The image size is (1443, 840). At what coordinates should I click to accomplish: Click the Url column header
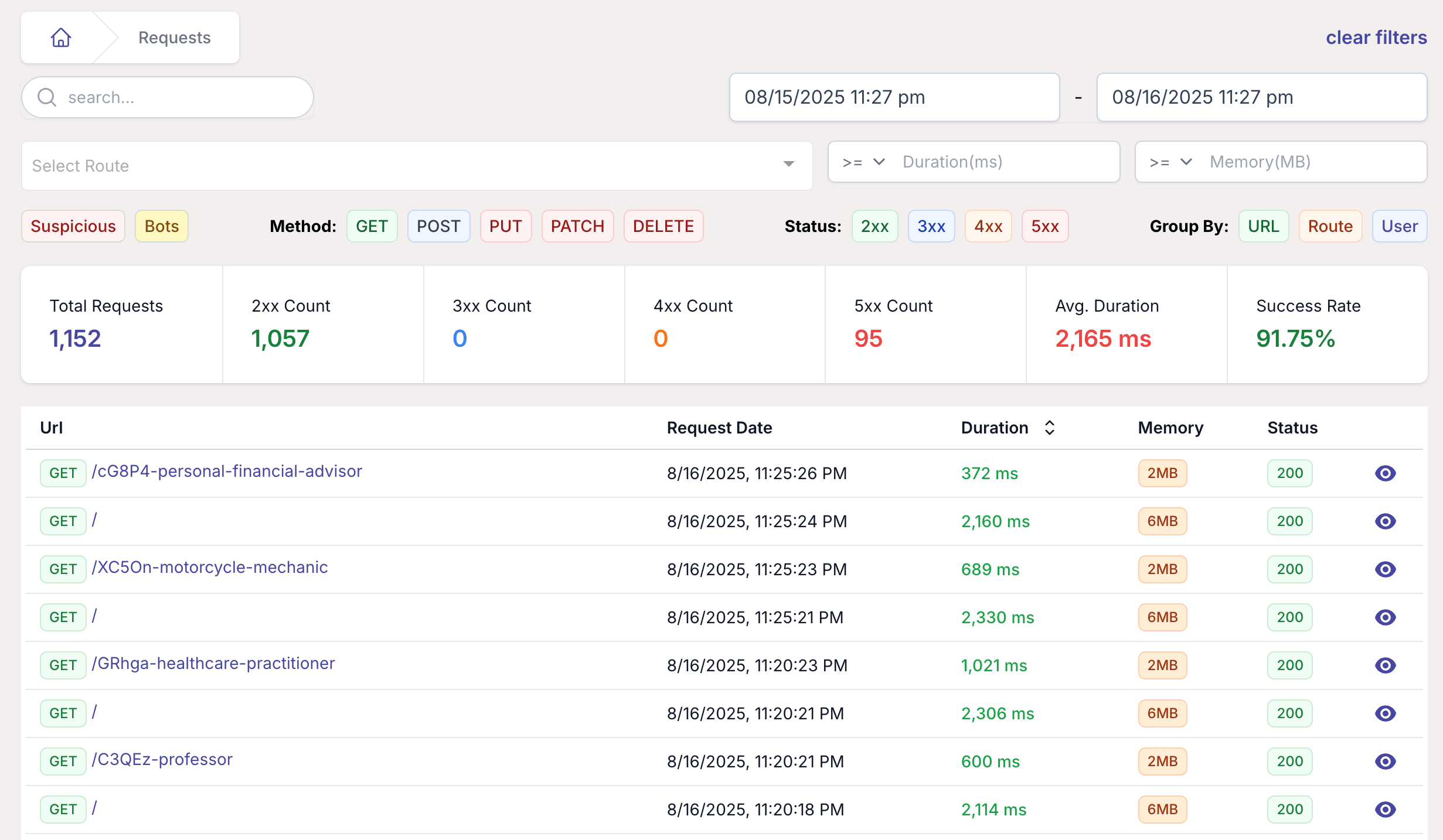52,428
